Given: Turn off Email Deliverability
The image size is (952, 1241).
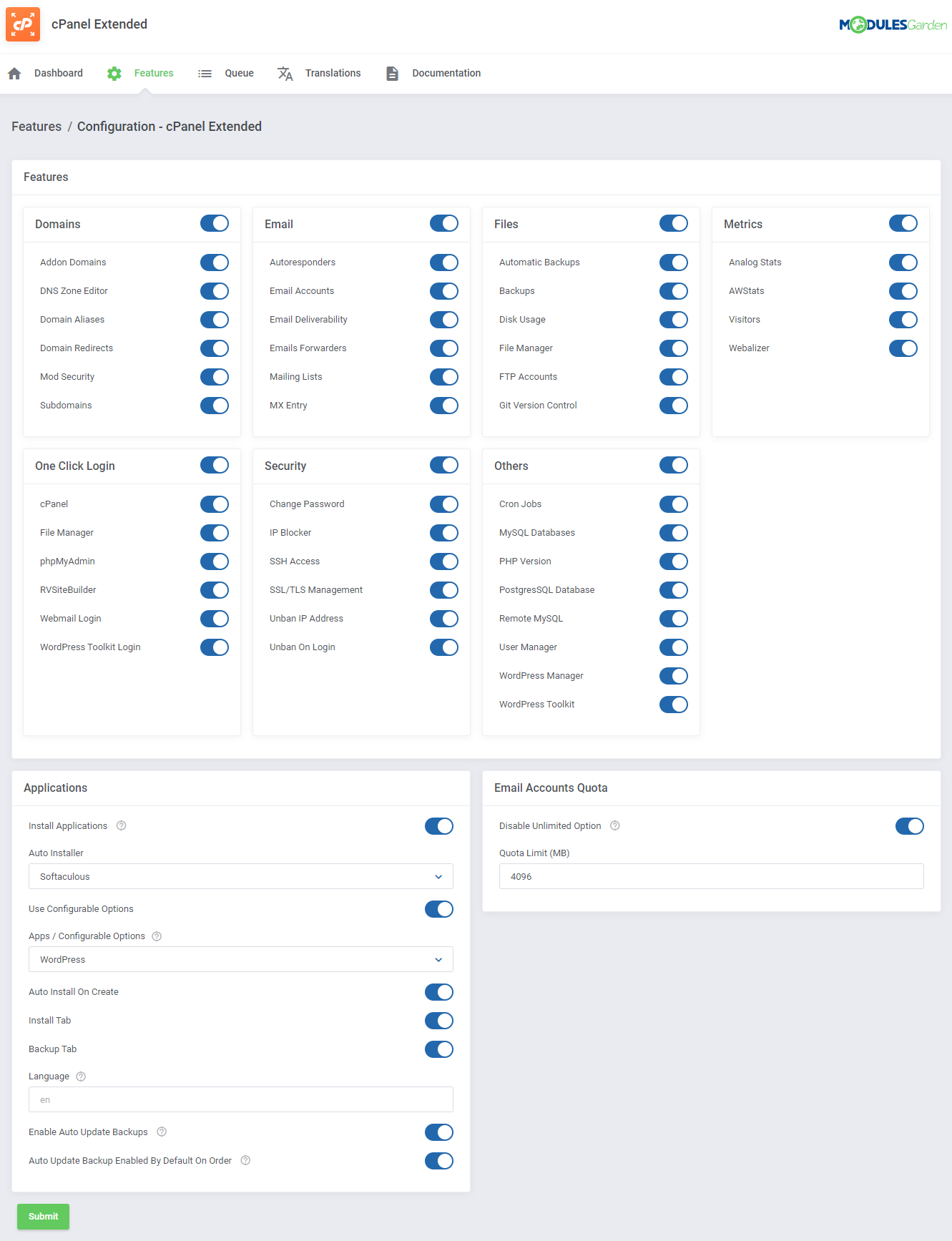Looking at the screenshot, I should coord(444,320).
